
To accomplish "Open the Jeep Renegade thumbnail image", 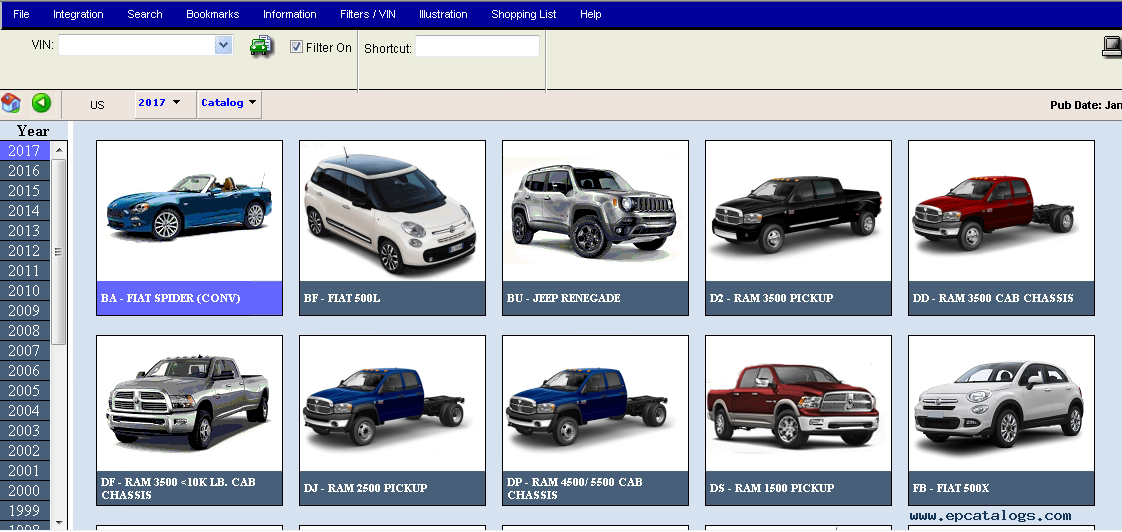I will [595, 211].
